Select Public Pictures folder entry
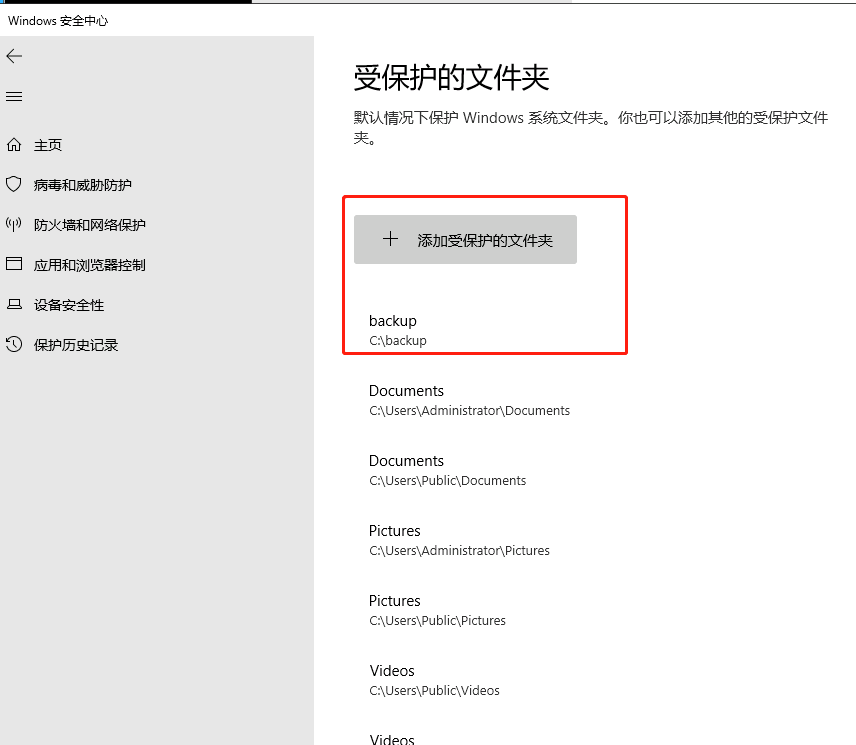This screenshot has width=856, height=745. [x=437, y=610]
